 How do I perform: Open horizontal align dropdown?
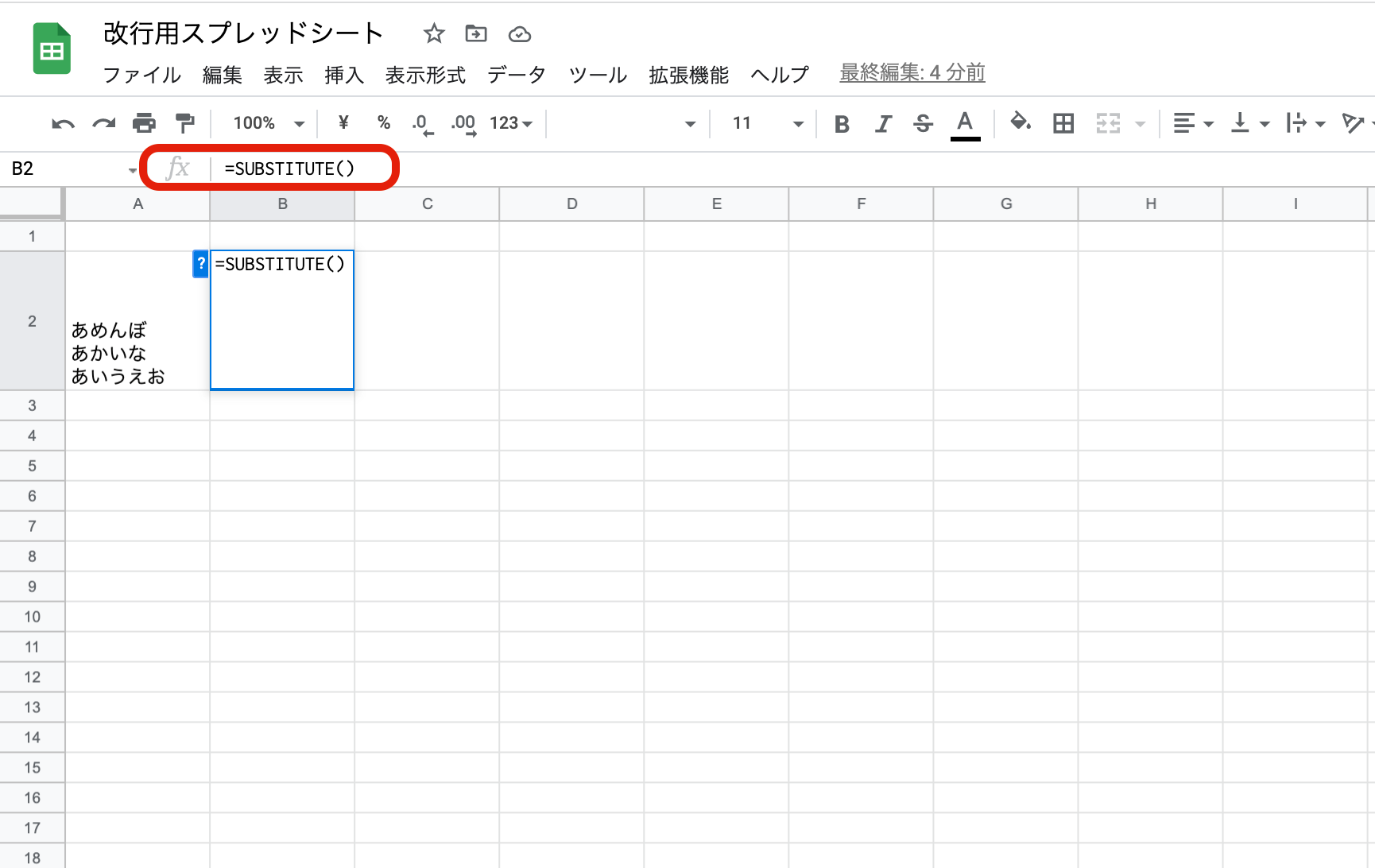tap(1193, 123)
